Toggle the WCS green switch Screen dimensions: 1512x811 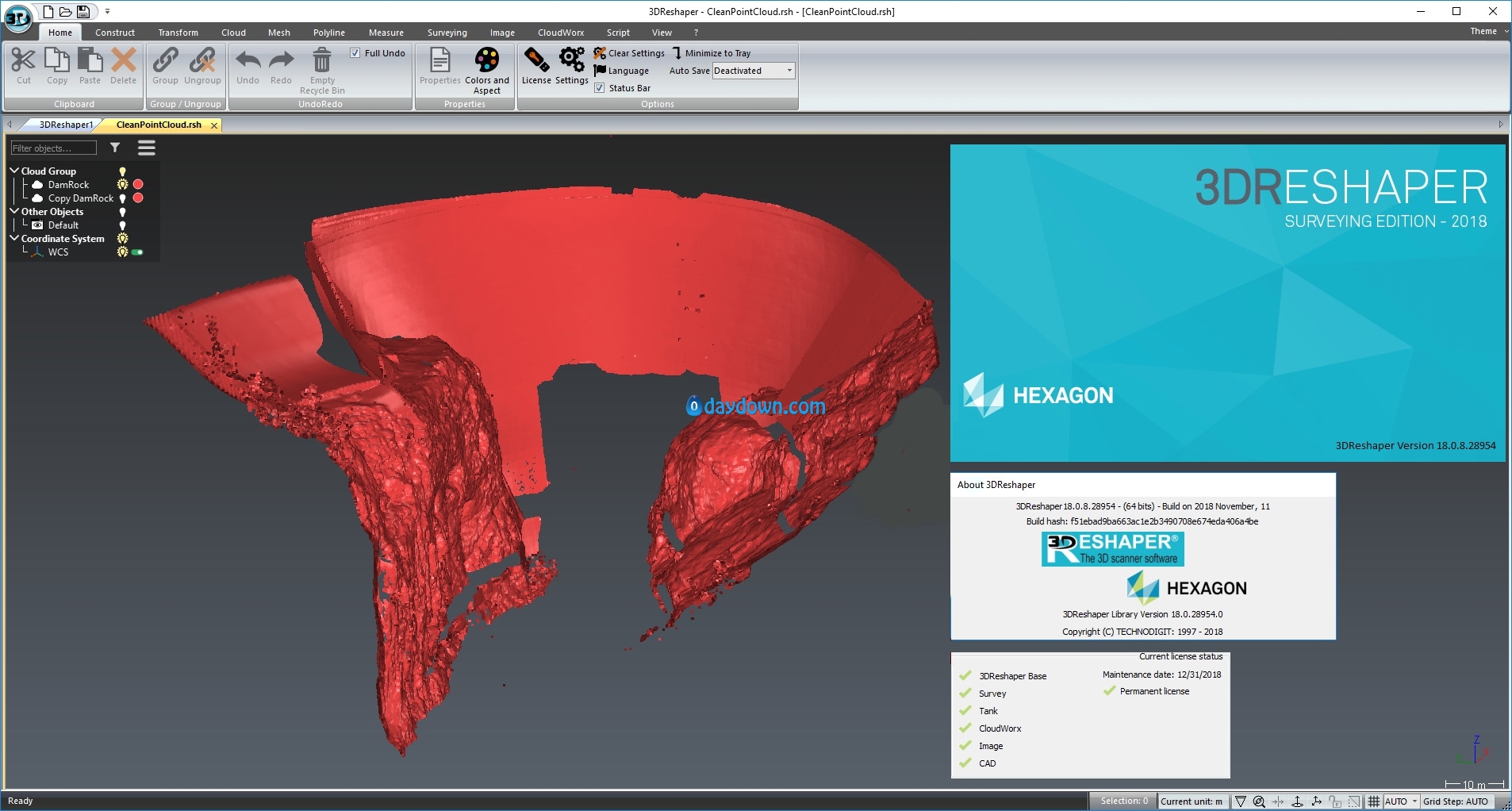[137, 252]
